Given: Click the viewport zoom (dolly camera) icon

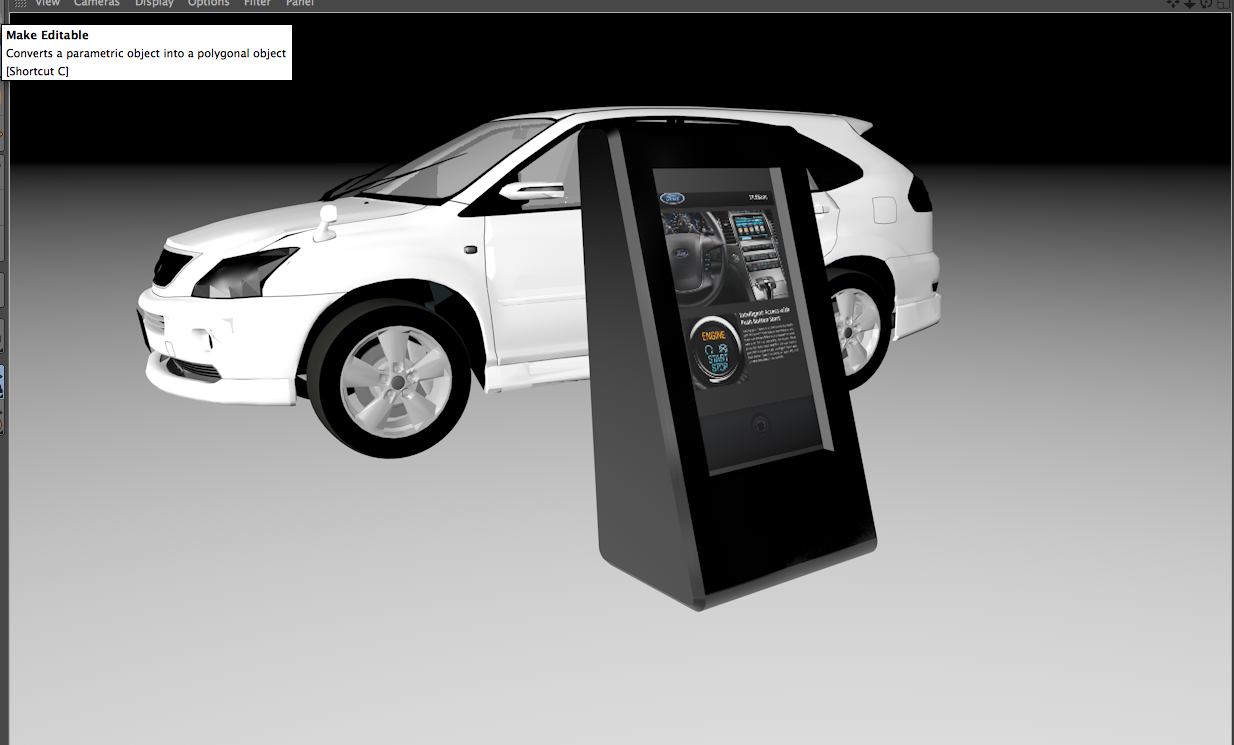Looking at the screenshot, I should 1190,3.
